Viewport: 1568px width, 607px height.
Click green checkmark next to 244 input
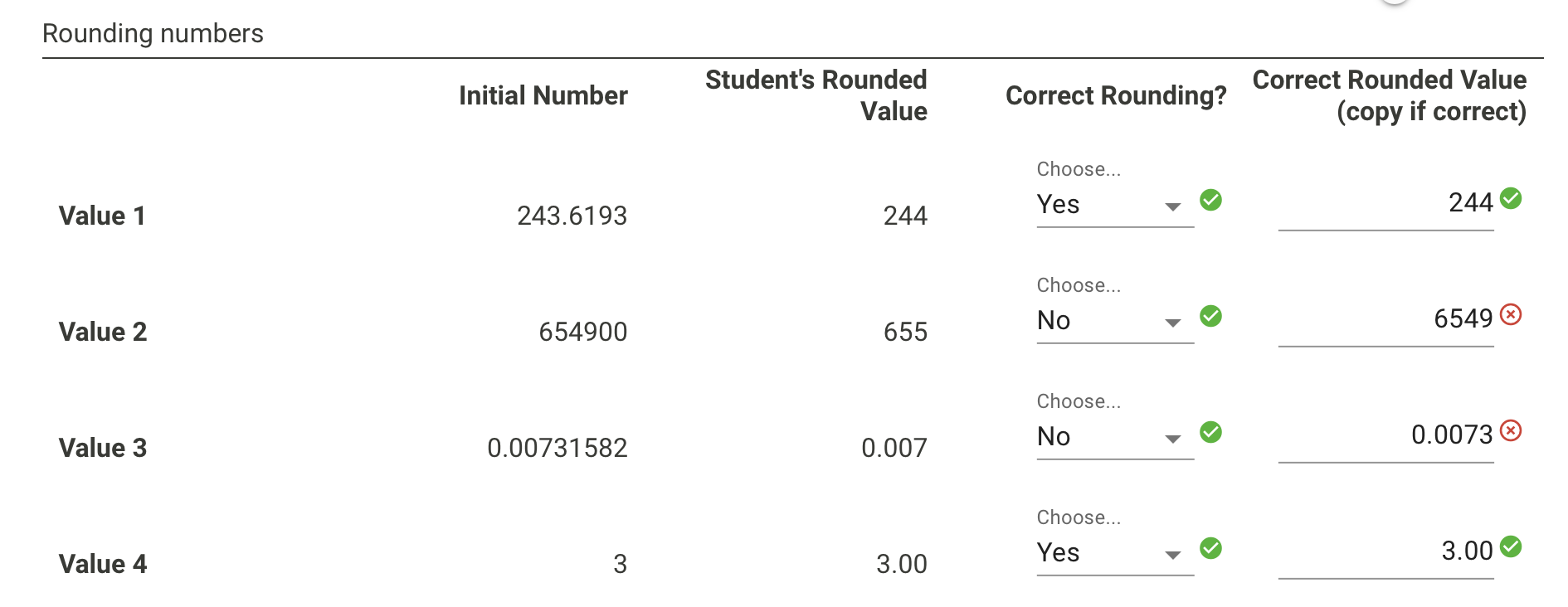(1511, 199)
